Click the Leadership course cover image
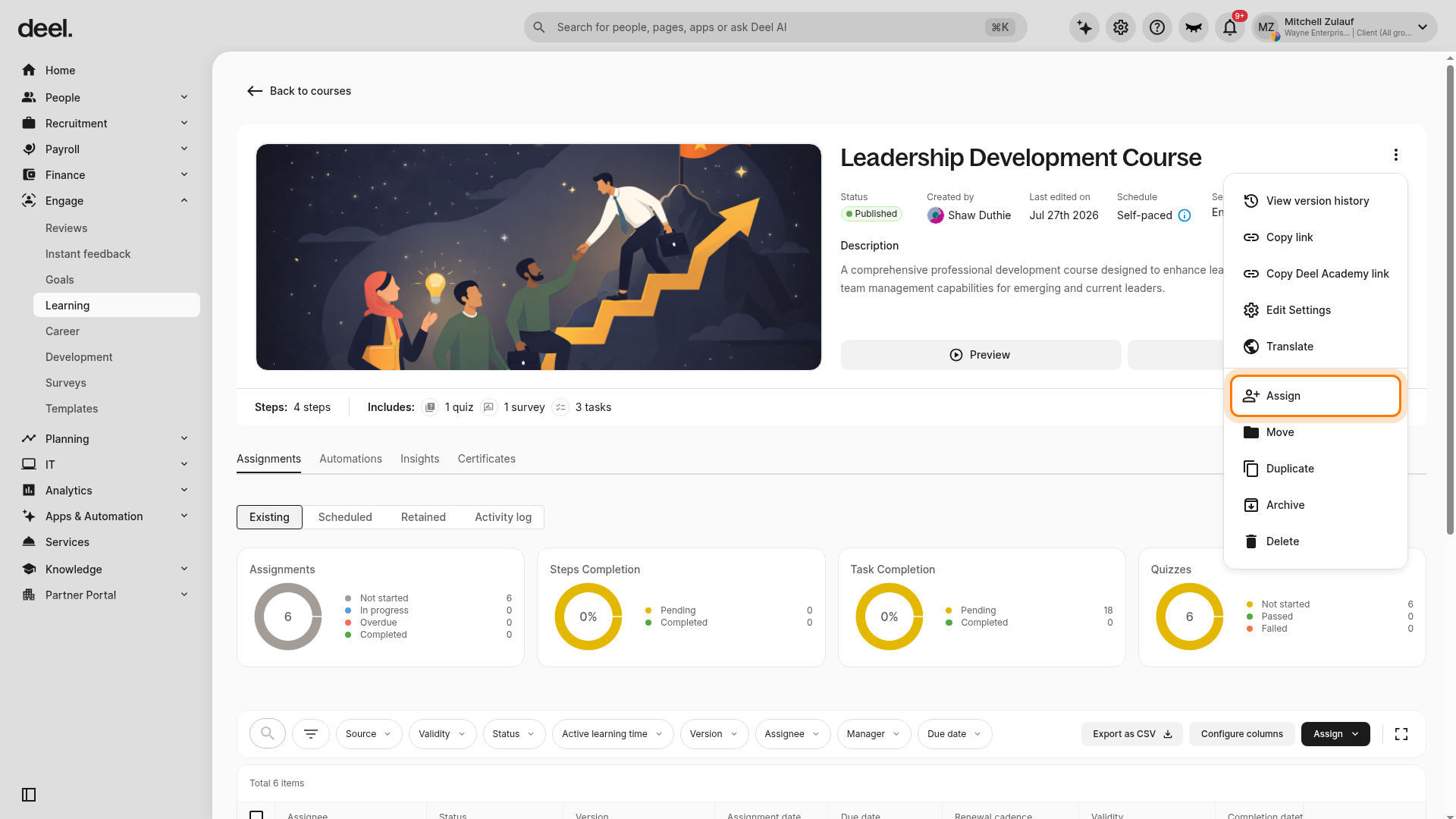The image size is (1456, 819). [538, 257]
